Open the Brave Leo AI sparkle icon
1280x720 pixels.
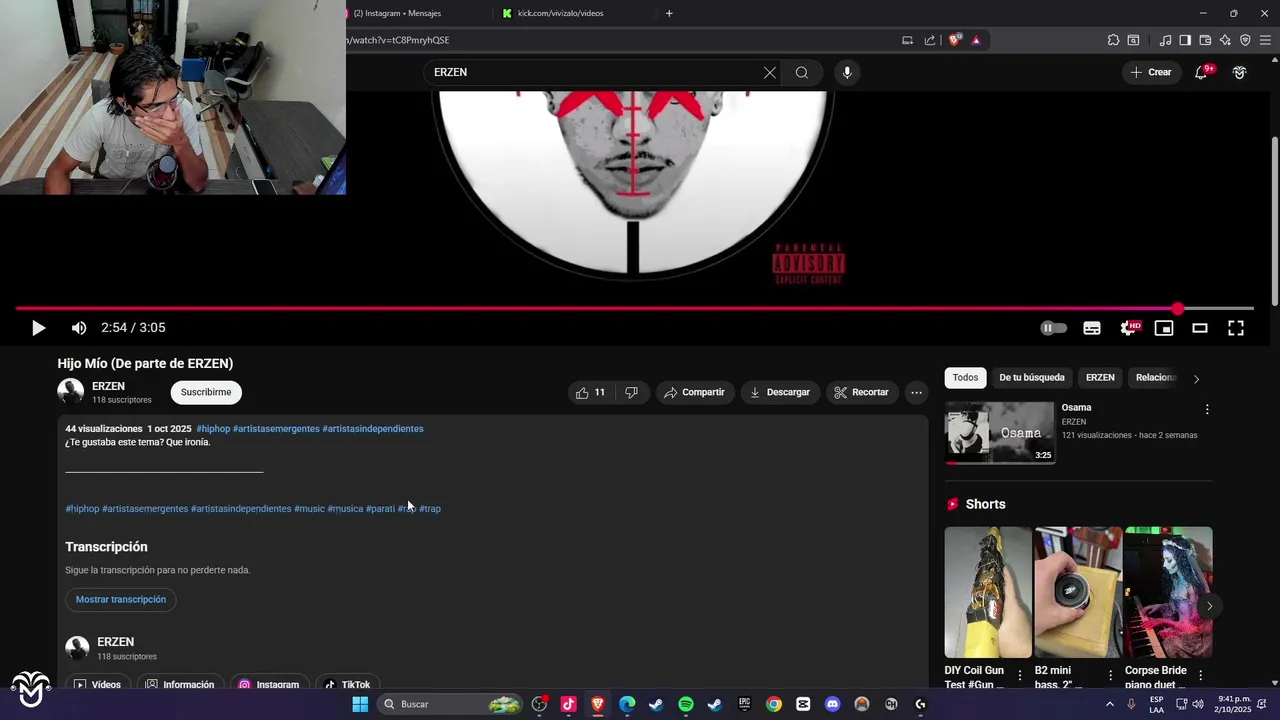pos(1225,40)
